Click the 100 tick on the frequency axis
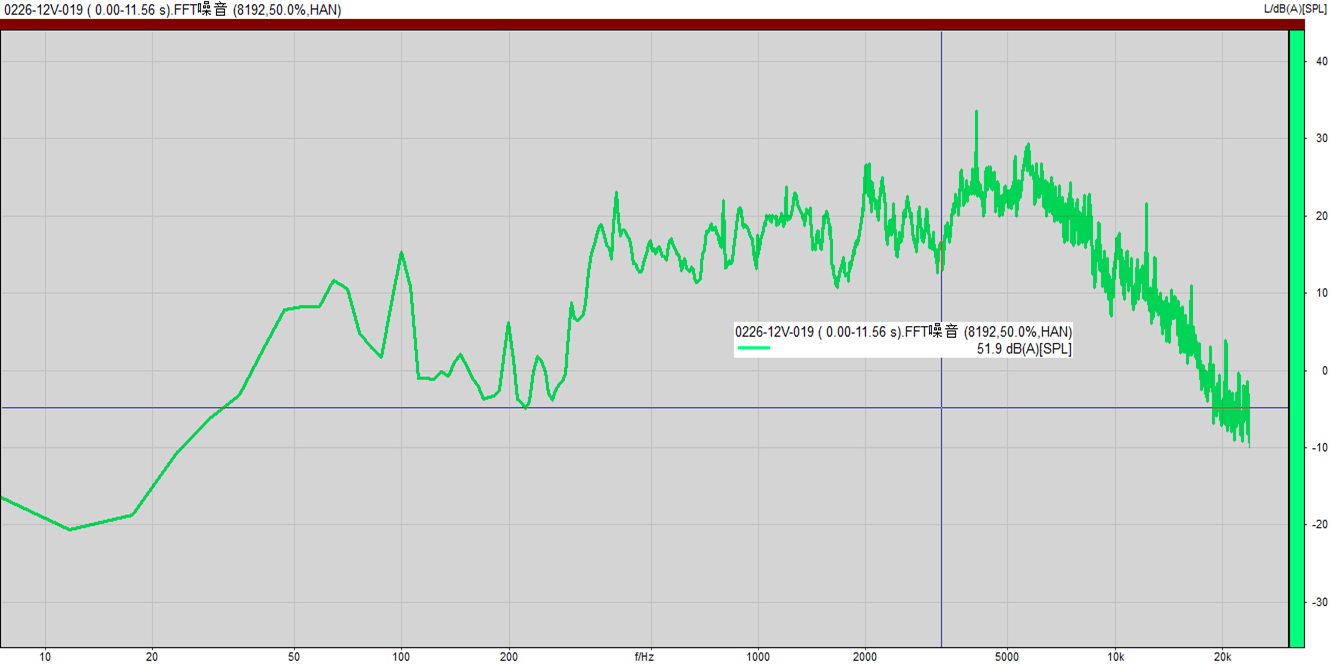 click(x=401, y=657)
